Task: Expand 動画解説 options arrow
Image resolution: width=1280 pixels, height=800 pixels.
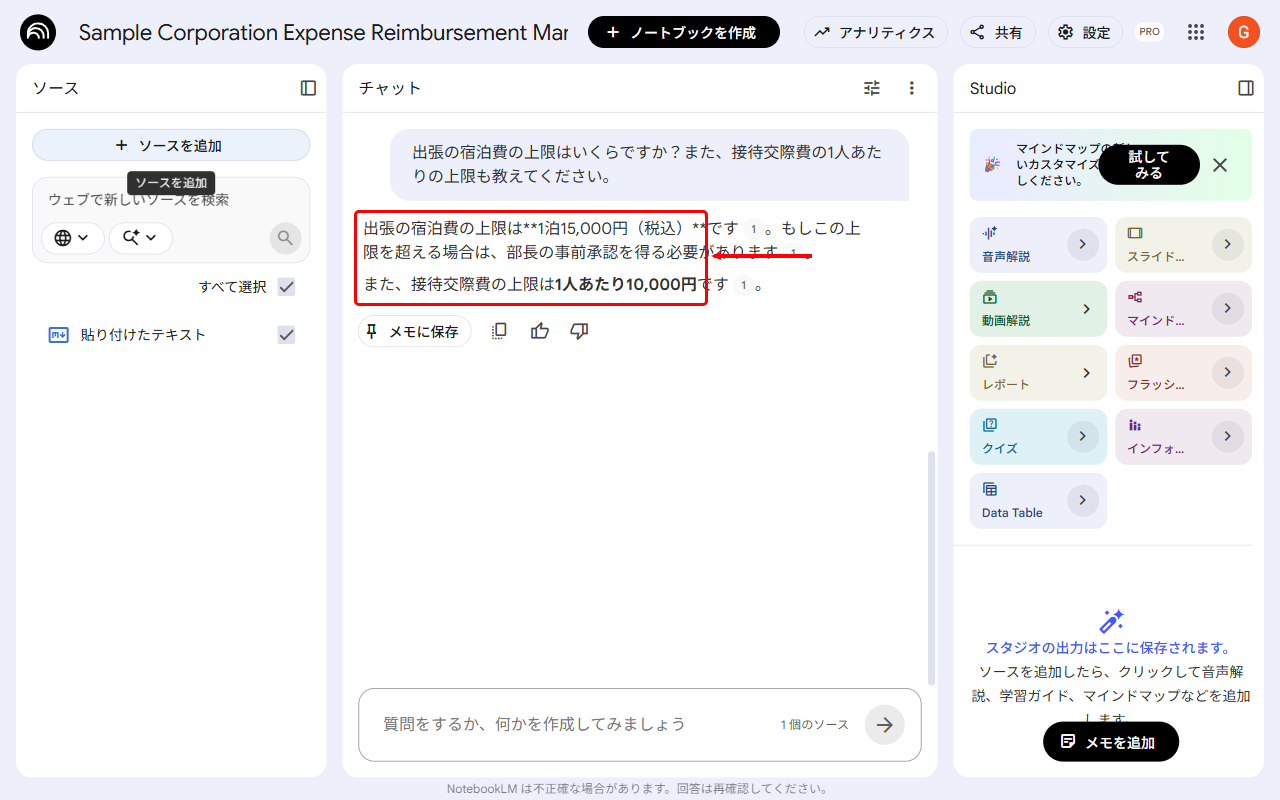Action: point(1086,309)
